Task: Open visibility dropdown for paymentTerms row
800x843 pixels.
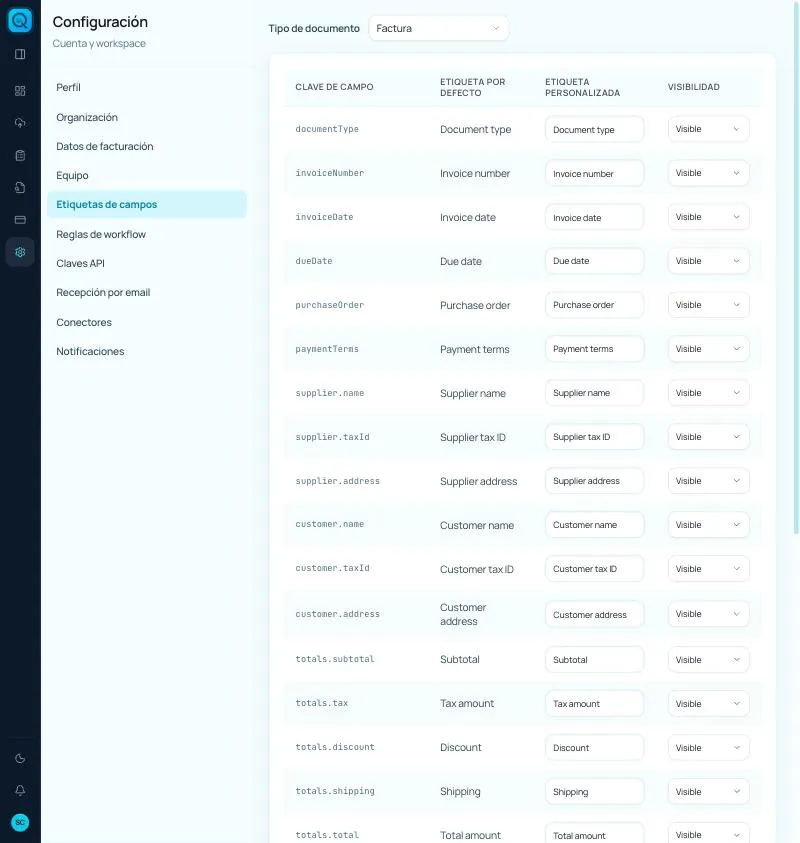Action: (x=708, y=349)
